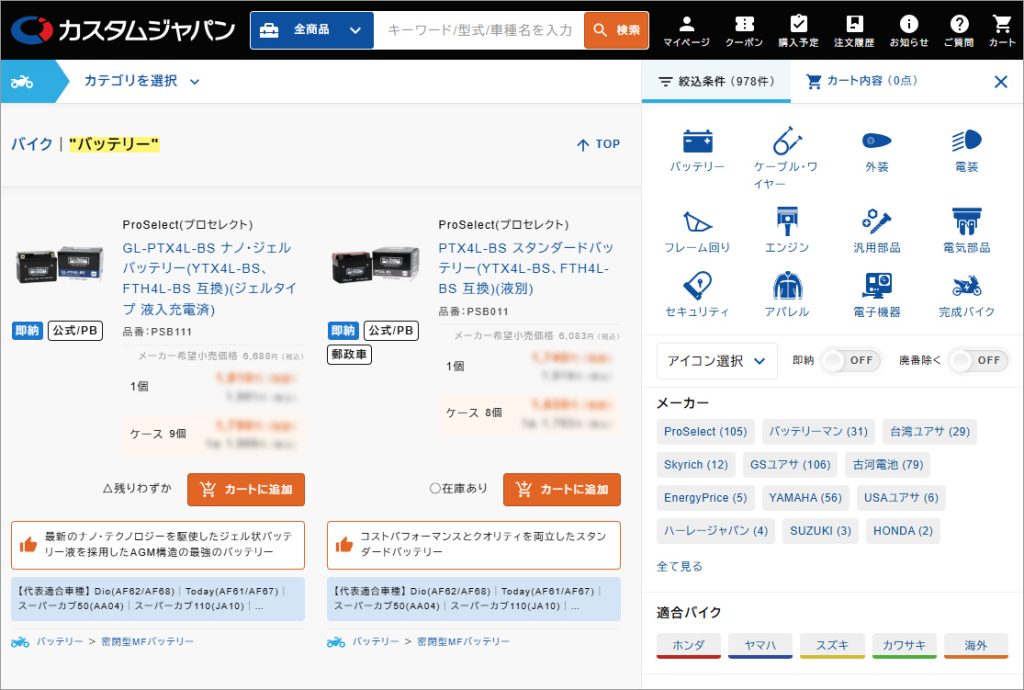Focus the keyword search input field
This screenshot has height=690, width=1024.
coord(479,30)
